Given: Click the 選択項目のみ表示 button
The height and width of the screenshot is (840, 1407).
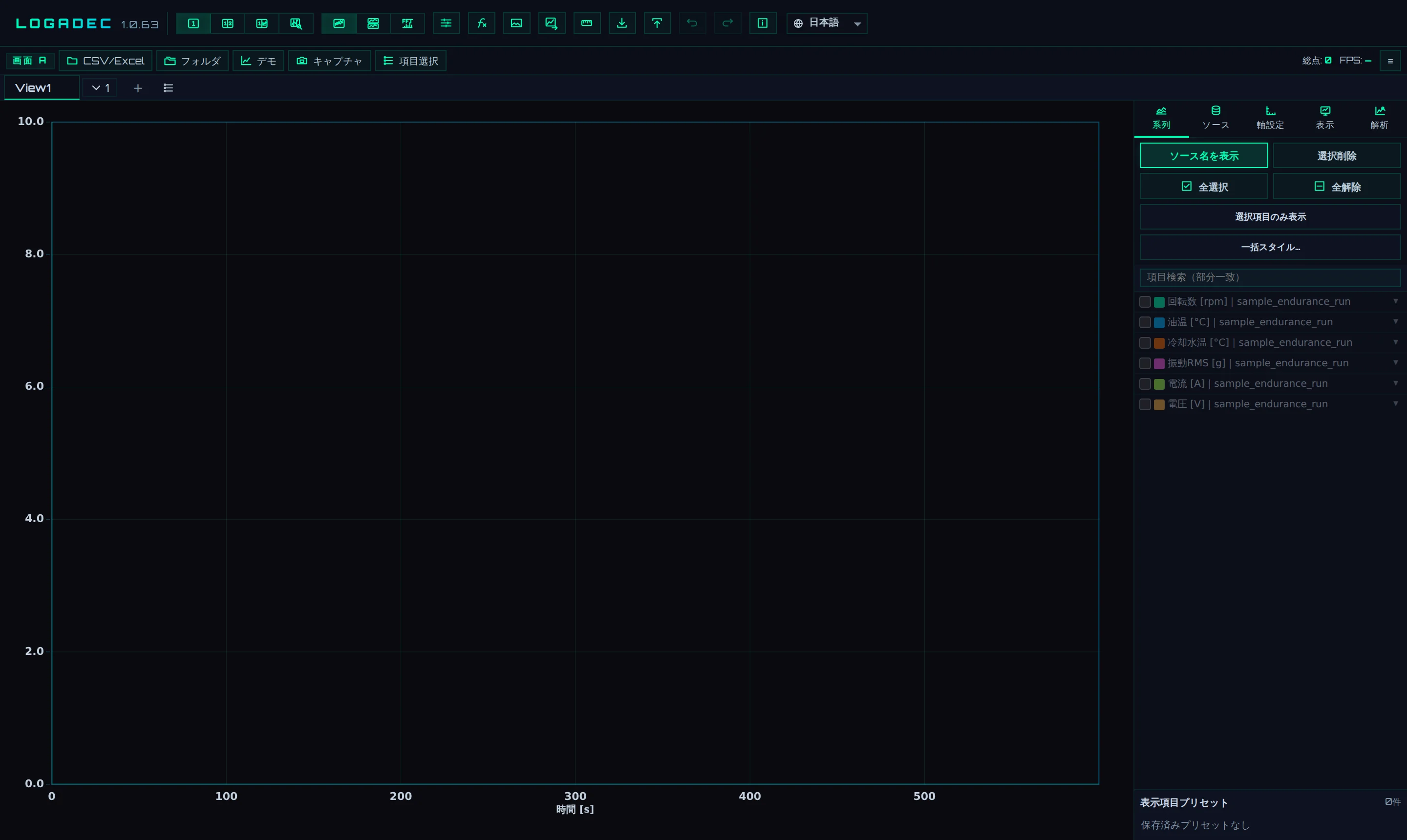Looking at the screenshot, I should 1271,217.
